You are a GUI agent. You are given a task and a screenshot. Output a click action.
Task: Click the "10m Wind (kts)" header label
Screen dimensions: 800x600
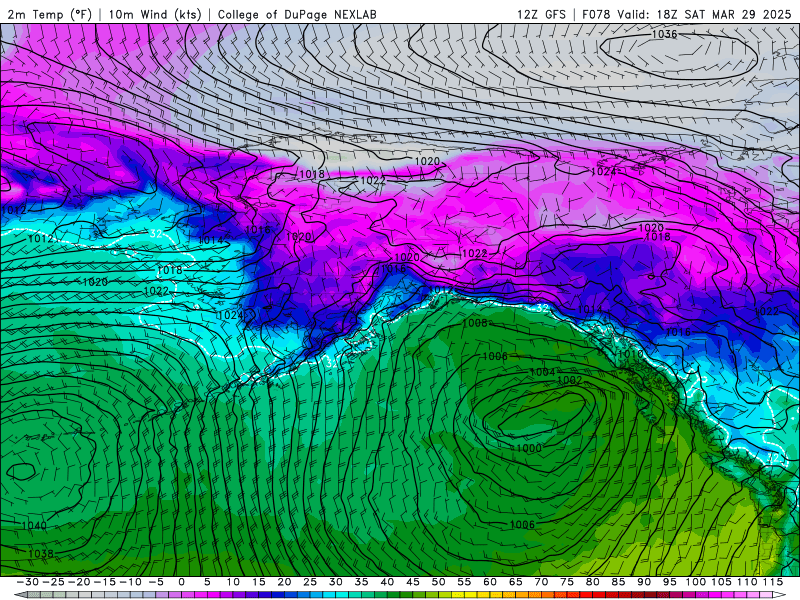click(x=155, y=14)
